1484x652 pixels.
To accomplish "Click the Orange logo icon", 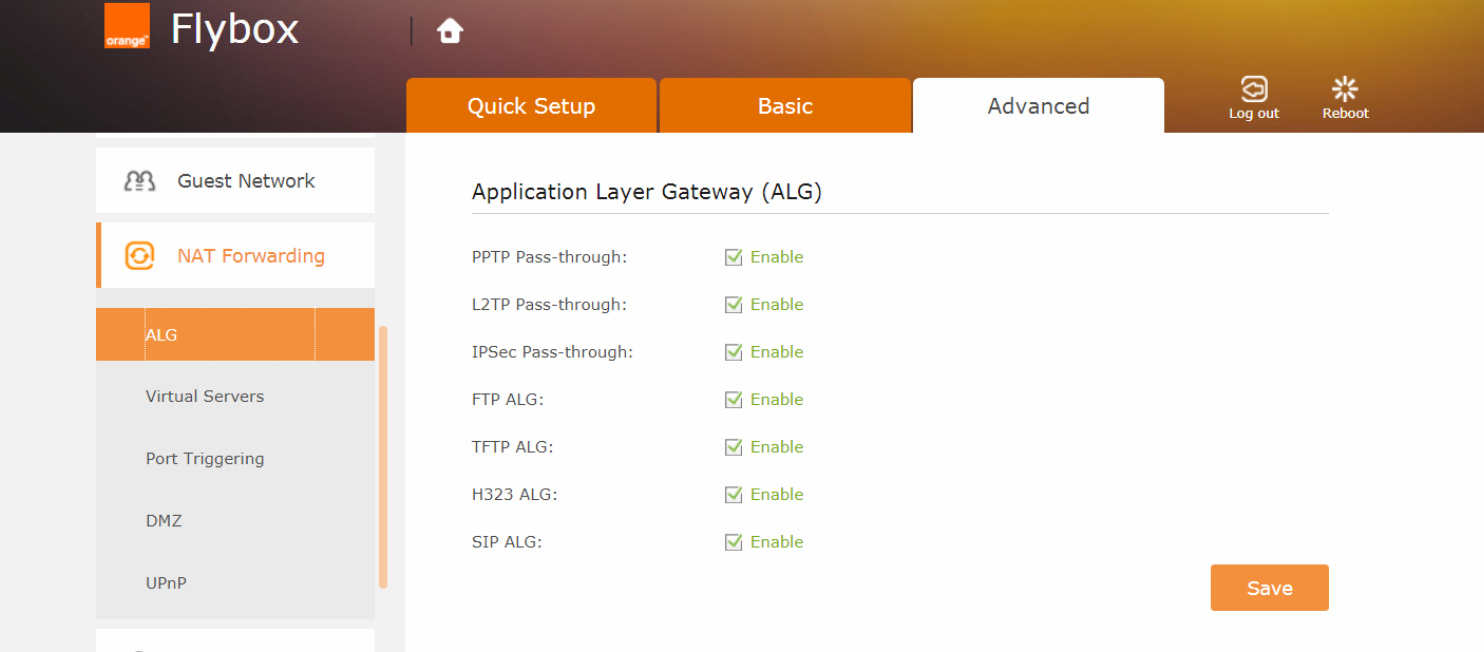I will (x=127, y=26).
